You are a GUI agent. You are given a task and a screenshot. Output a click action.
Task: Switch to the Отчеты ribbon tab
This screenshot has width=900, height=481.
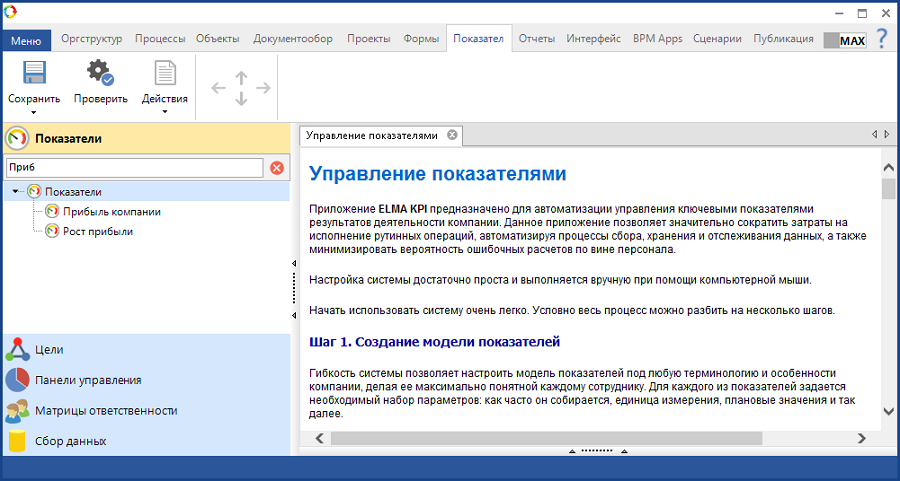[536, 39]
